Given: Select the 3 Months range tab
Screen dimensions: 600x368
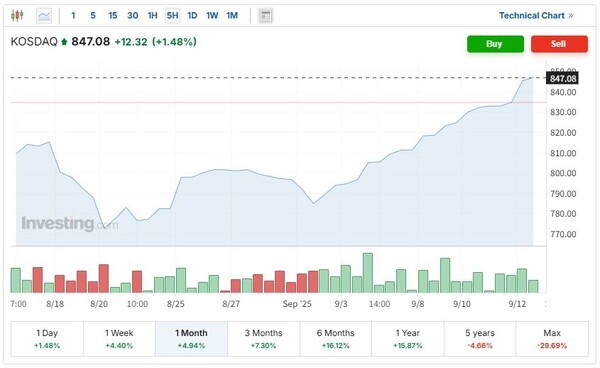Looking at the screenshot, I should [264, 339].
